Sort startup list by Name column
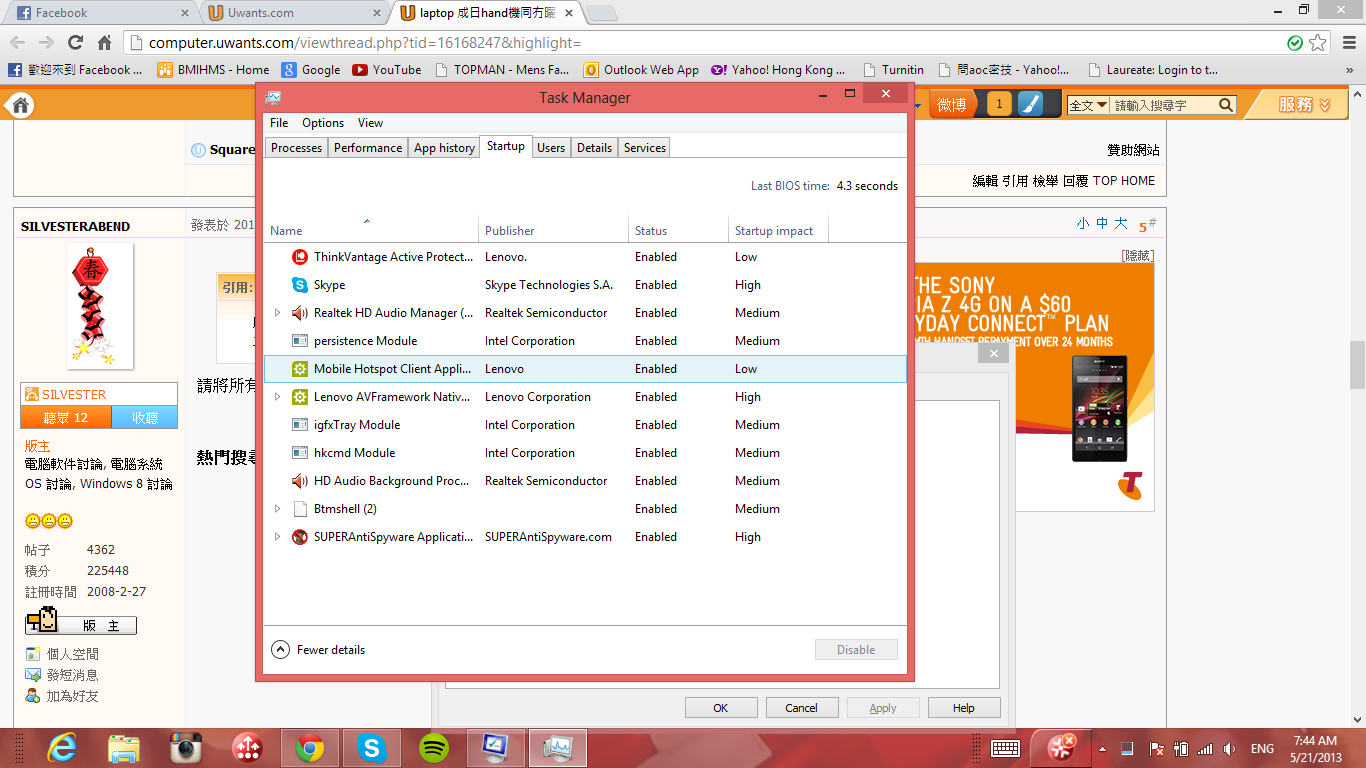Viewport: 1366px width, 768px height. [x=371, y=230]
